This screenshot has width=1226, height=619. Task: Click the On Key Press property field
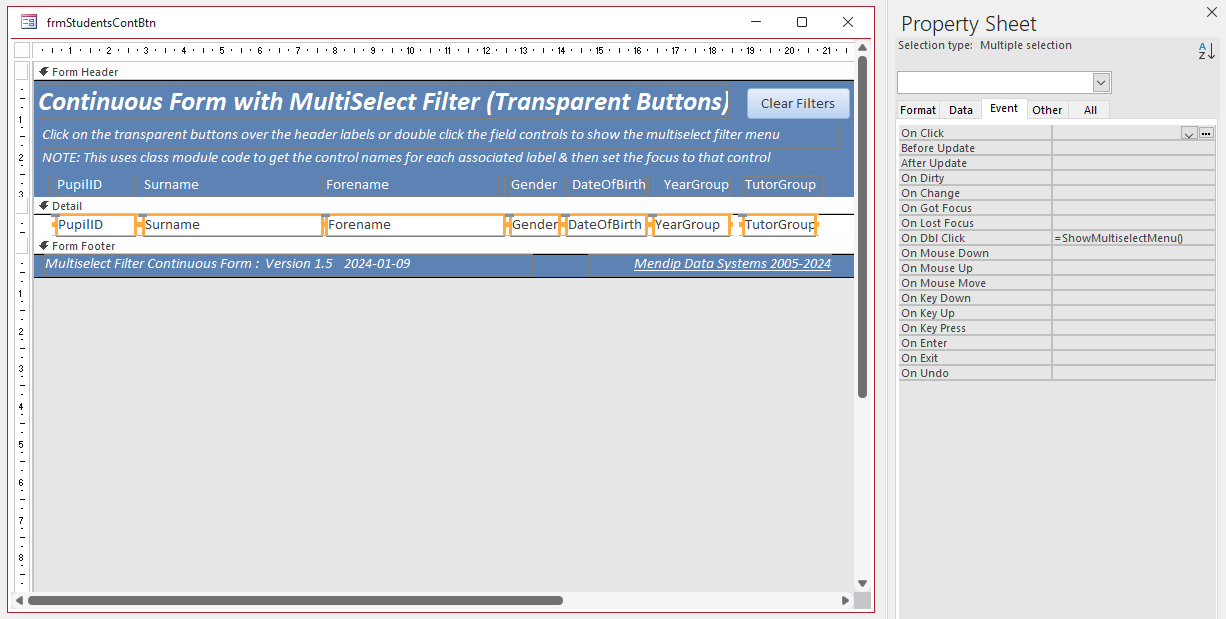[1134, 328]
